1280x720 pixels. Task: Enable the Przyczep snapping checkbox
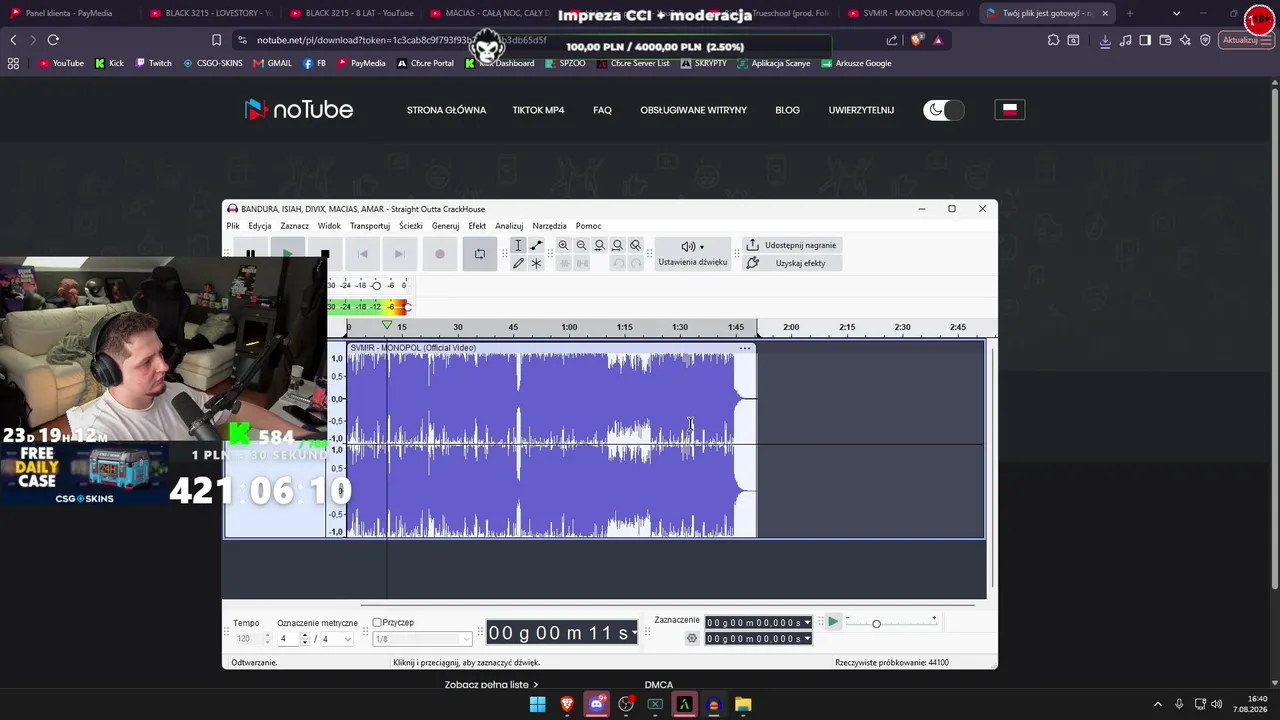coord(377,623)
